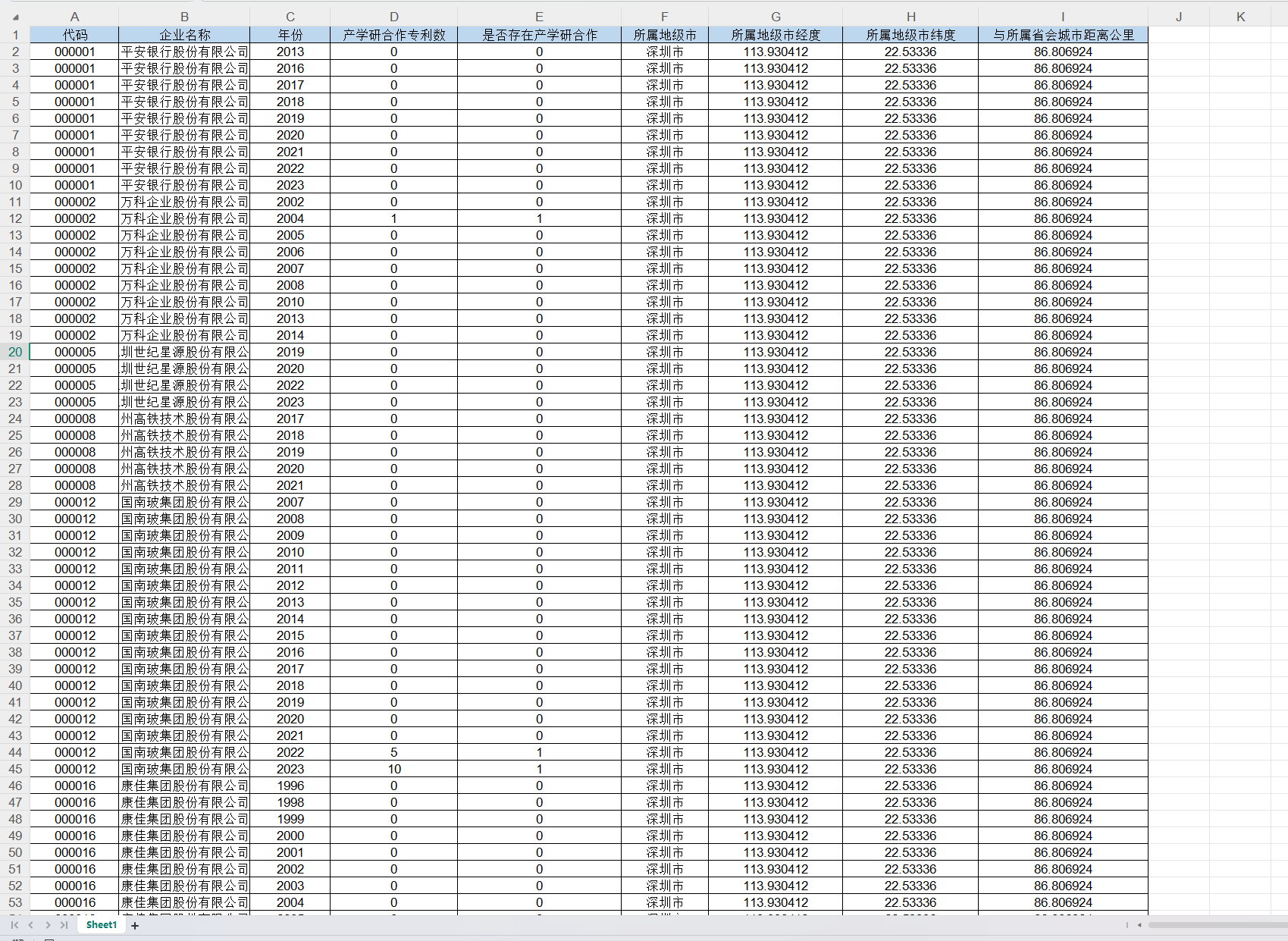Select column I header
1288x941 pixels.
point(1064,17)
